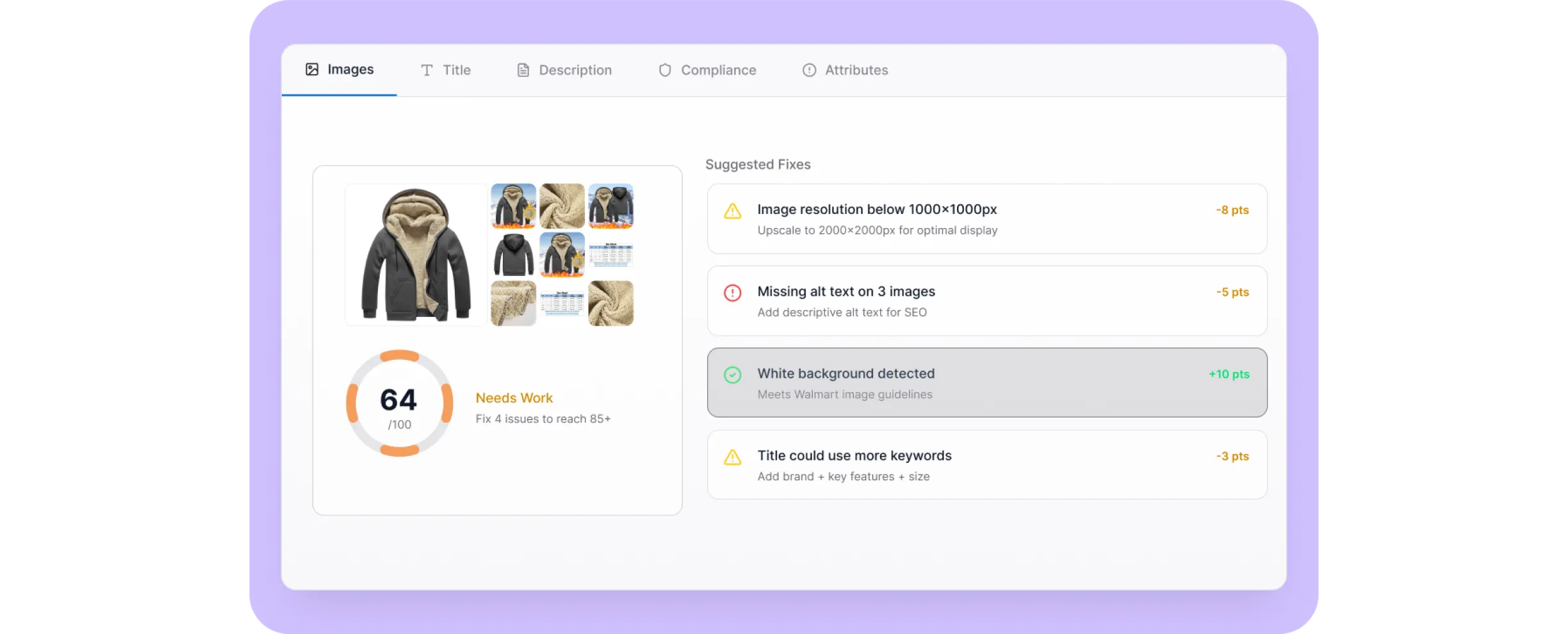Image resolution: width=1568 pixels, height=634 pixels.
Task: Click the 64/100 score progress ring
Action: point(400,403)
